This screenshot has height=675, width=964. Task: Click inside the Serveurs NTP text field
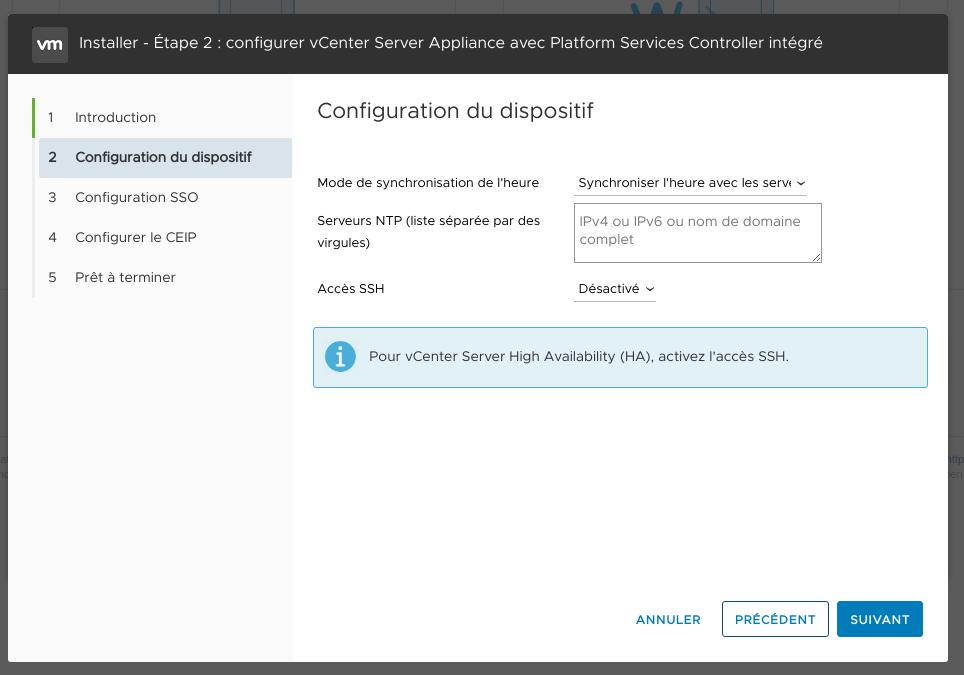pos(698,233)
